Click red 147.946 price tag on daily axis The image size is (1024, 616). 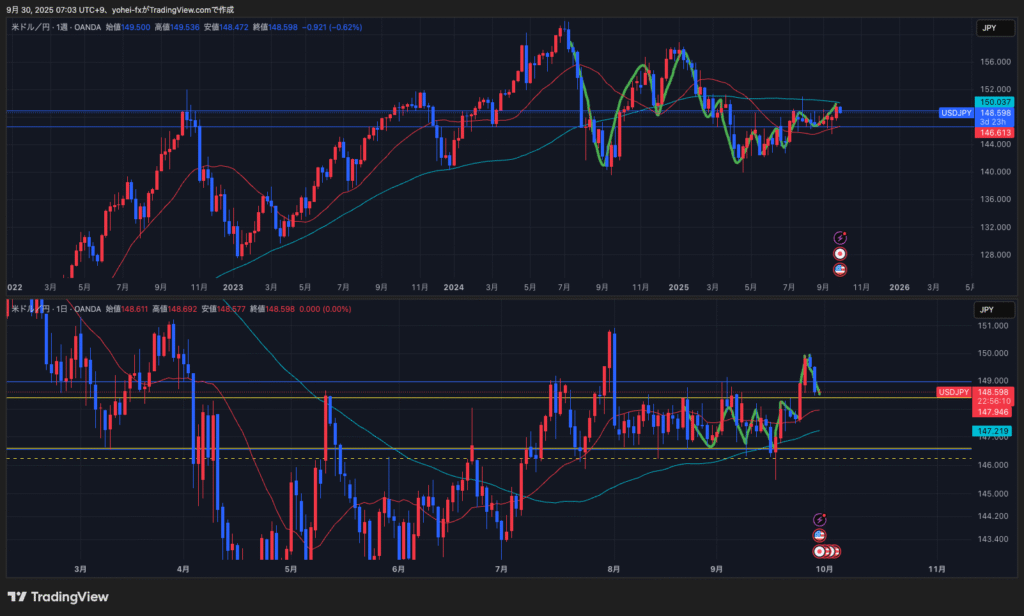pos(996,411)
